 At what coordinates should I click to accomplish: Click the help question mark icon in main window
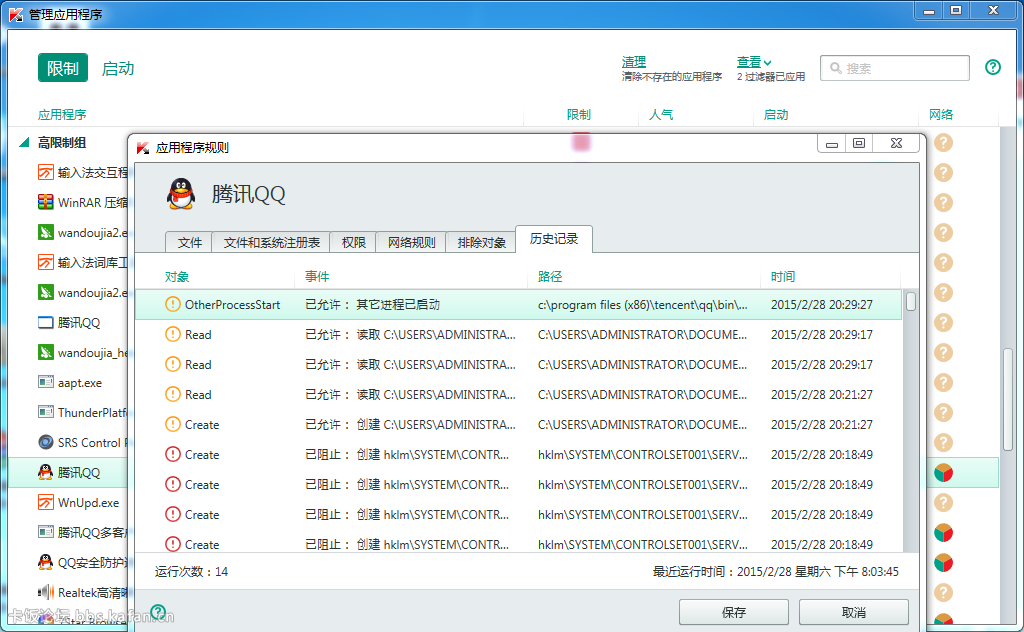[993, 67]
